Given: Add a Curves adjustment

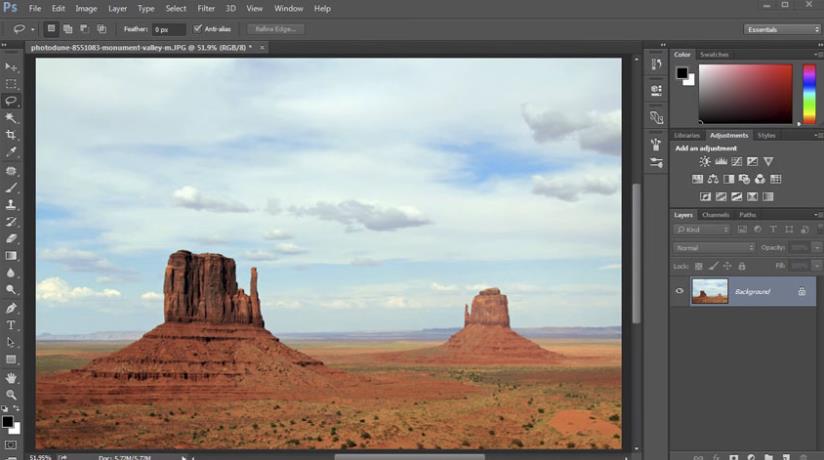Looking at the screenshot, I should click(737, 161).
